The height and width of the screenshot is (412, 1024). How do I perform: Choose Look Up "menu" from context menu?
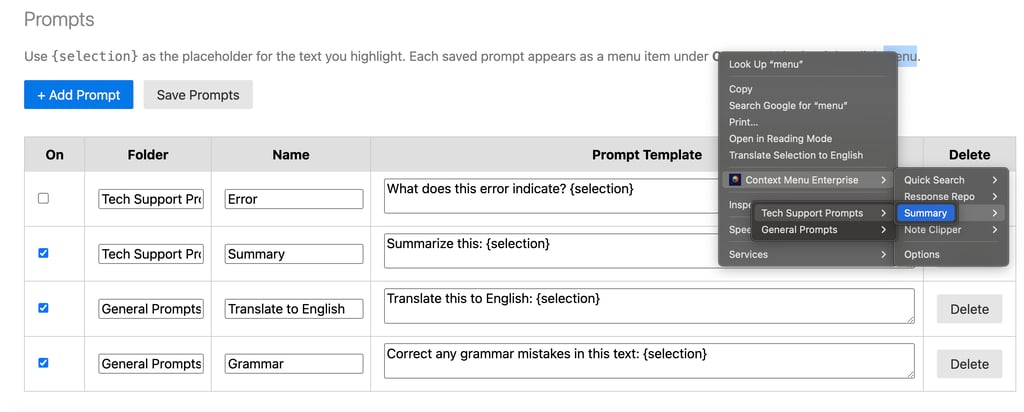coord(766,64)
